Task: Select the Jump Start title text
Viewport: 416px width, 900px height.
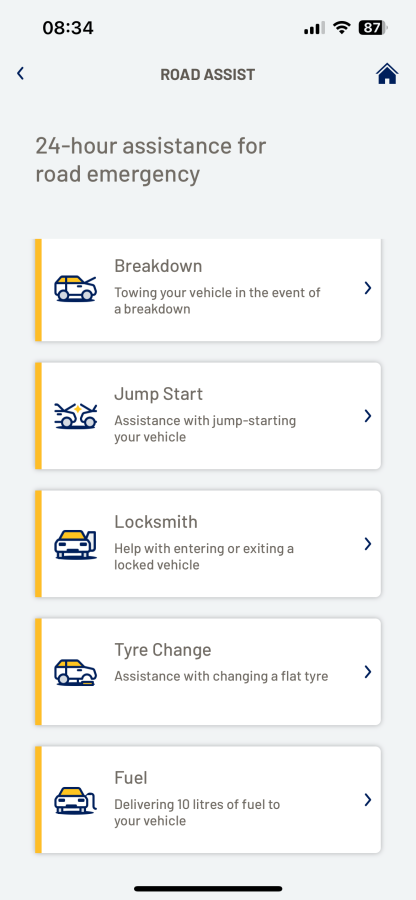Action: tap(158, 394)
